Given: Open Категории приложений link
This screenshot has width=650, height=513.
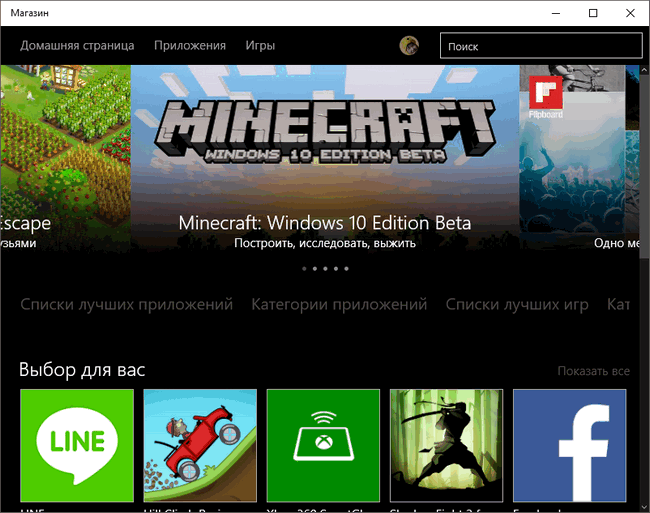Looking at the screenshot, I should [x=339, y=305].
